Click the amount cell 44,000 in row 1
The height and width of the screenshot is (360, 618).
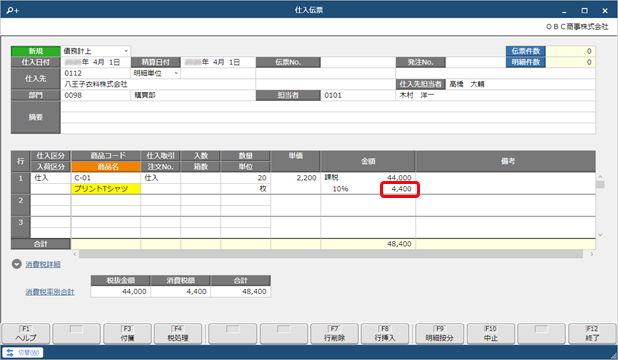coord(399,178)
